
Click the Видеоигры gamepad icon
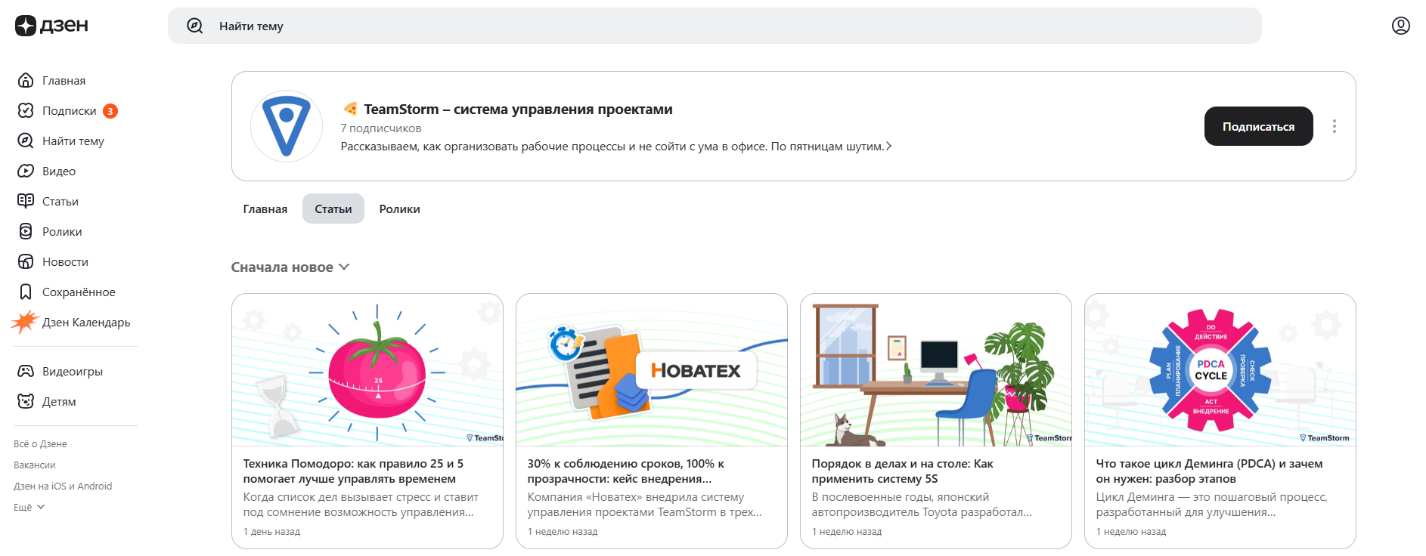(x=26, y=371)
